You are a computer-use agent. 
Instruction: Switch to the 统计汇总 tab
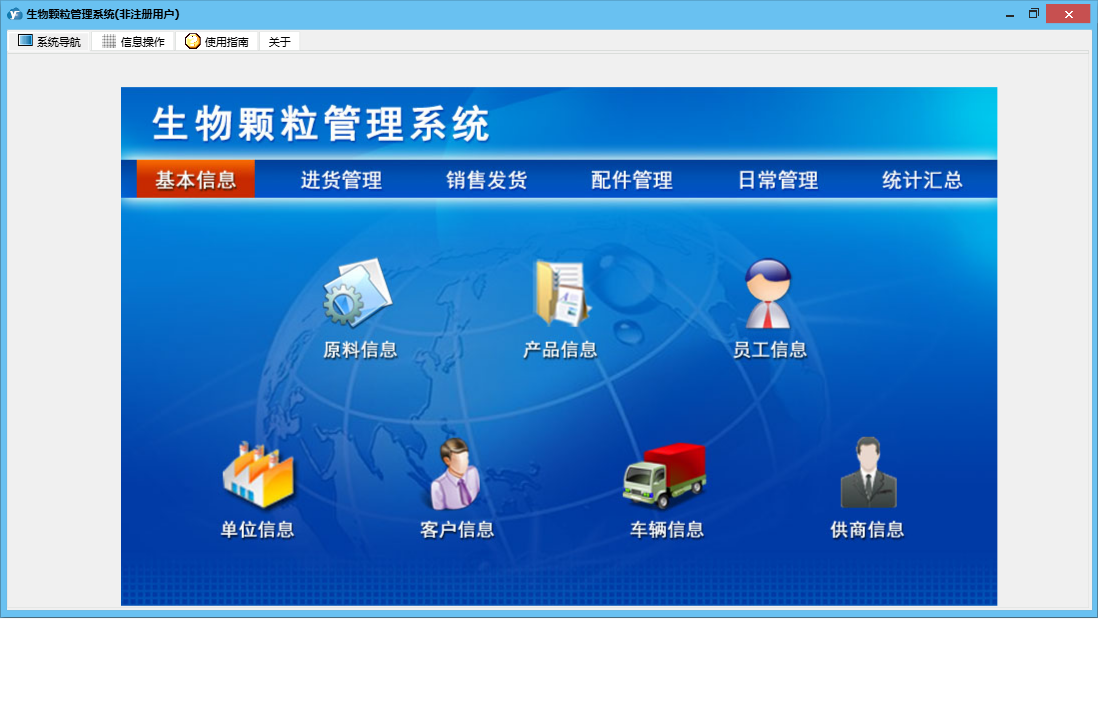click(922, 180)
